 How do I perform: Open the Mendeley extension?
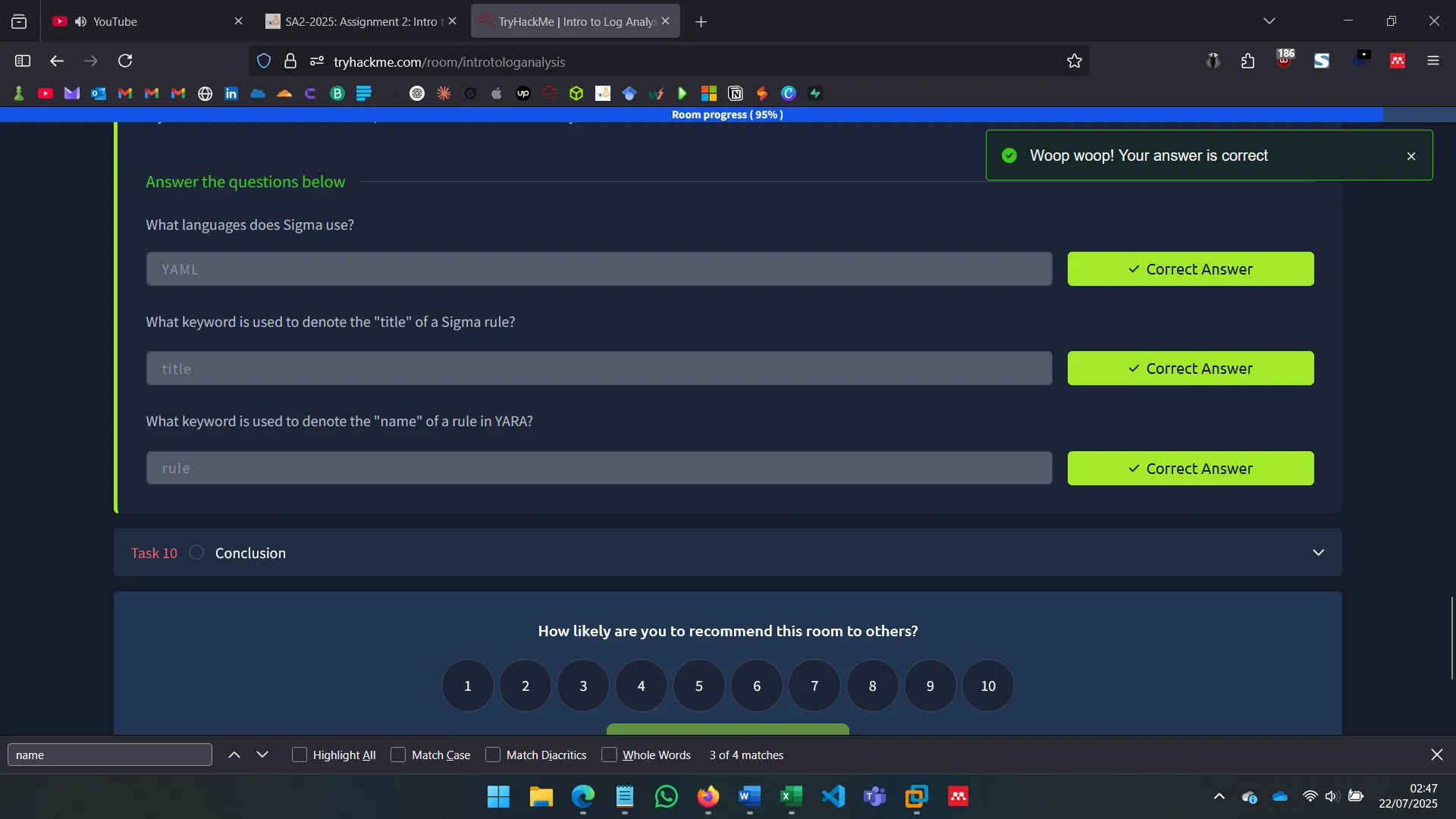1398,61
